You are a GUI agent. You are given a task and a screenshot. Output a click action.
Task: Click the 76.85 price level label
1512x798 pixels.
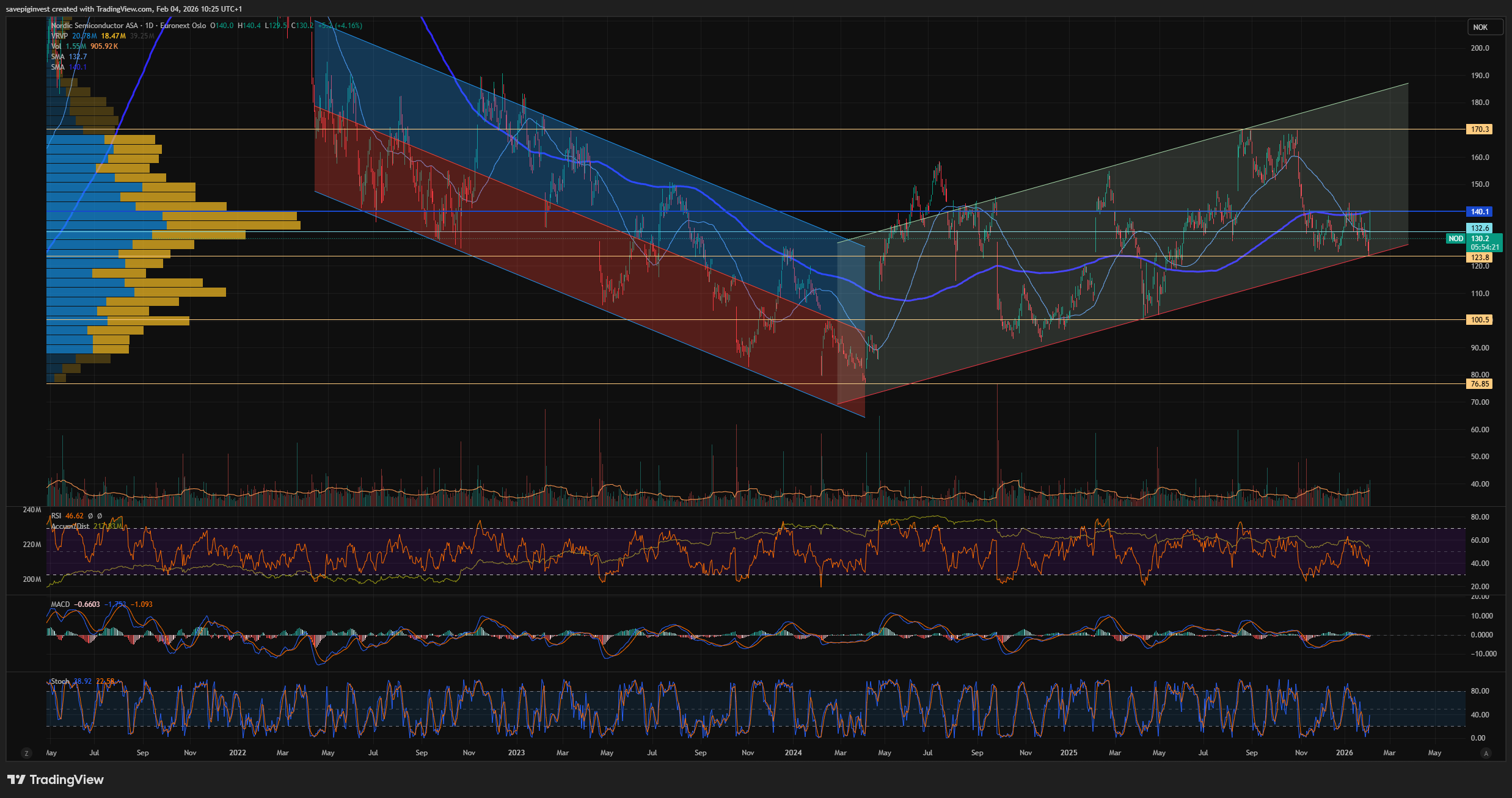[x=1479, y=384]
